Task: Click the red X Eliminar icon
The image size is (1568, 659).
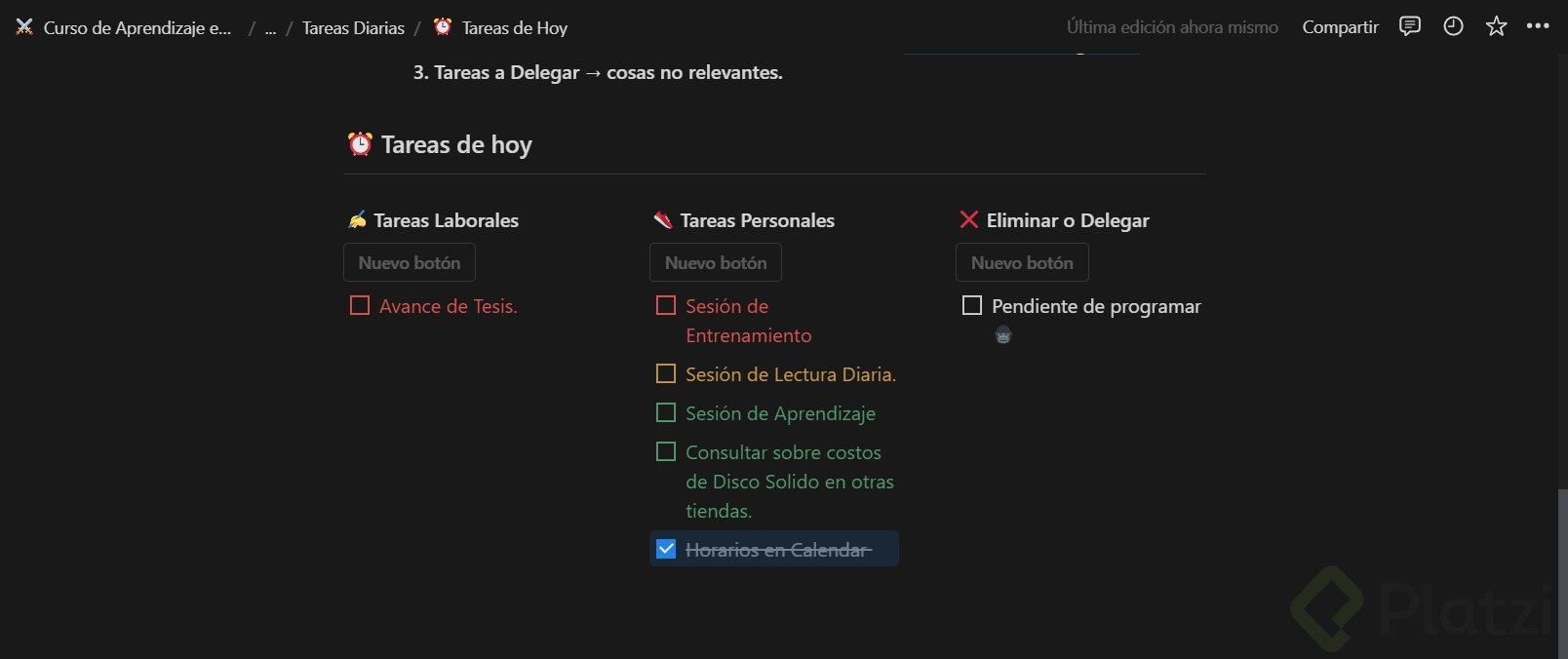Action: [968, 220]
